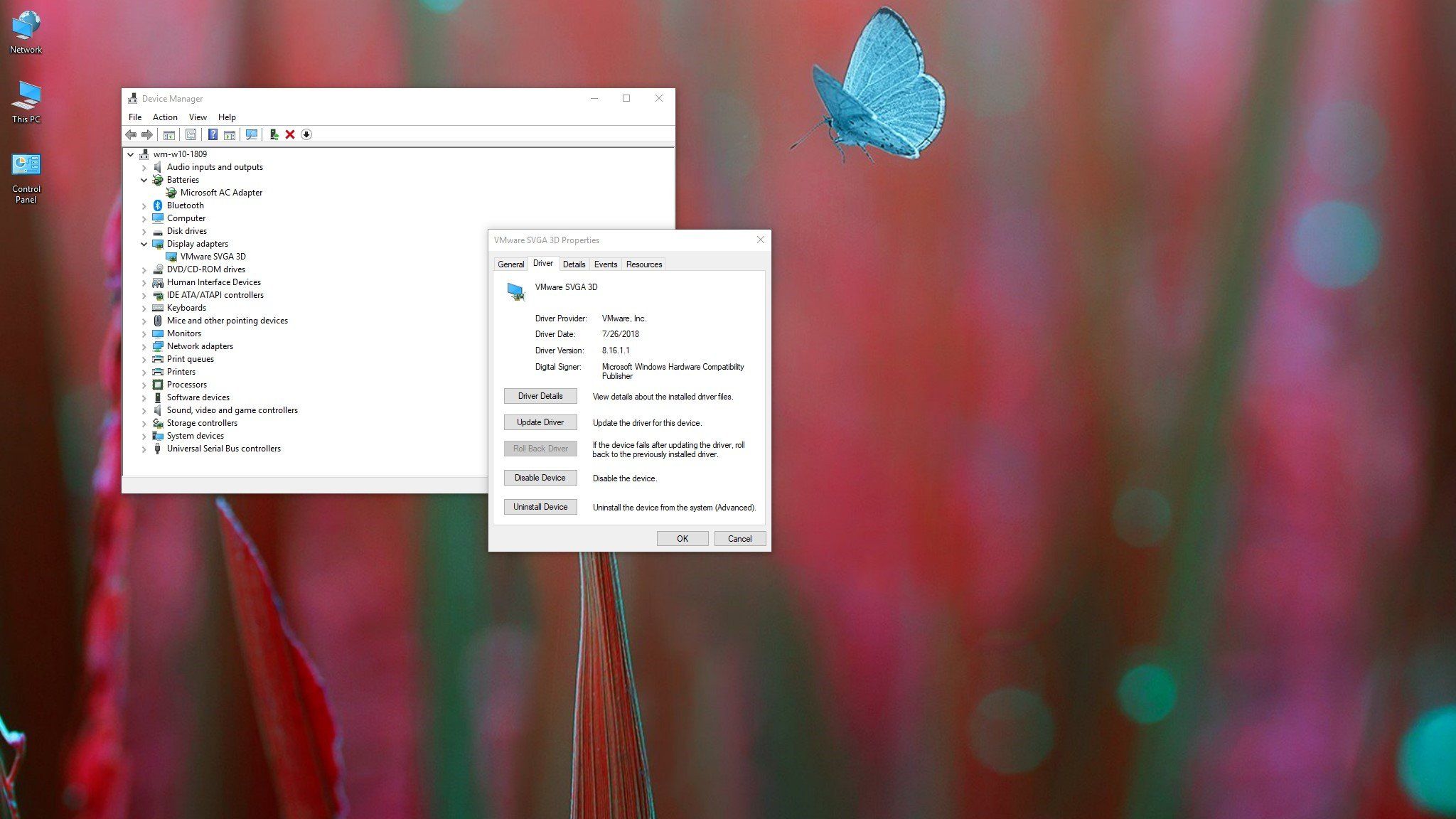This screenshot has height=819, width=1456.
Task: Select the Microsoft AC Adapter item
Action: [x=221, y=193]
